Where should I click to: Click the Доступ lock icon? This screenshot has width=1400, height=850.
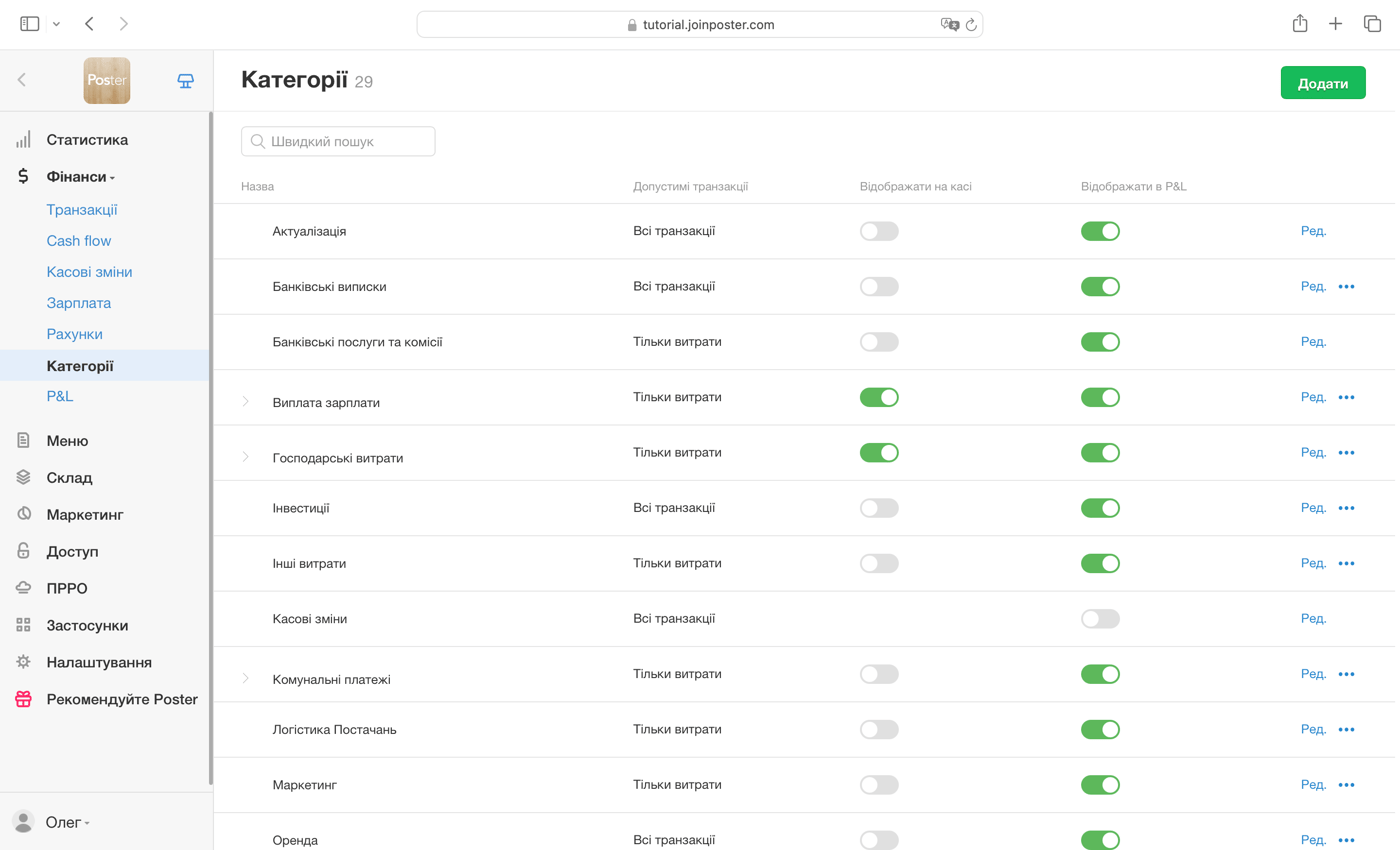point(23,551)
